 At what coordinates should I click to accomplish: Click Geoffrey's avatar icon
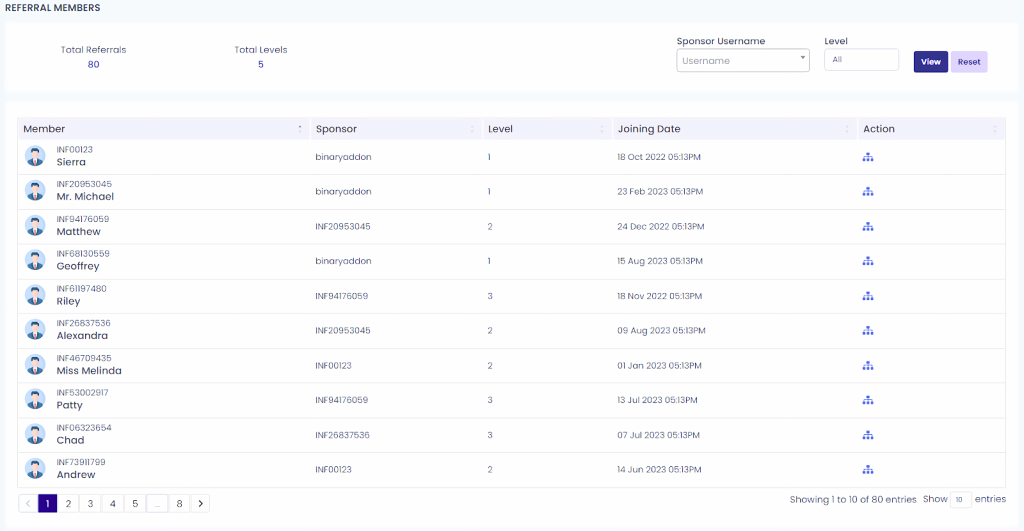[36, 261]
